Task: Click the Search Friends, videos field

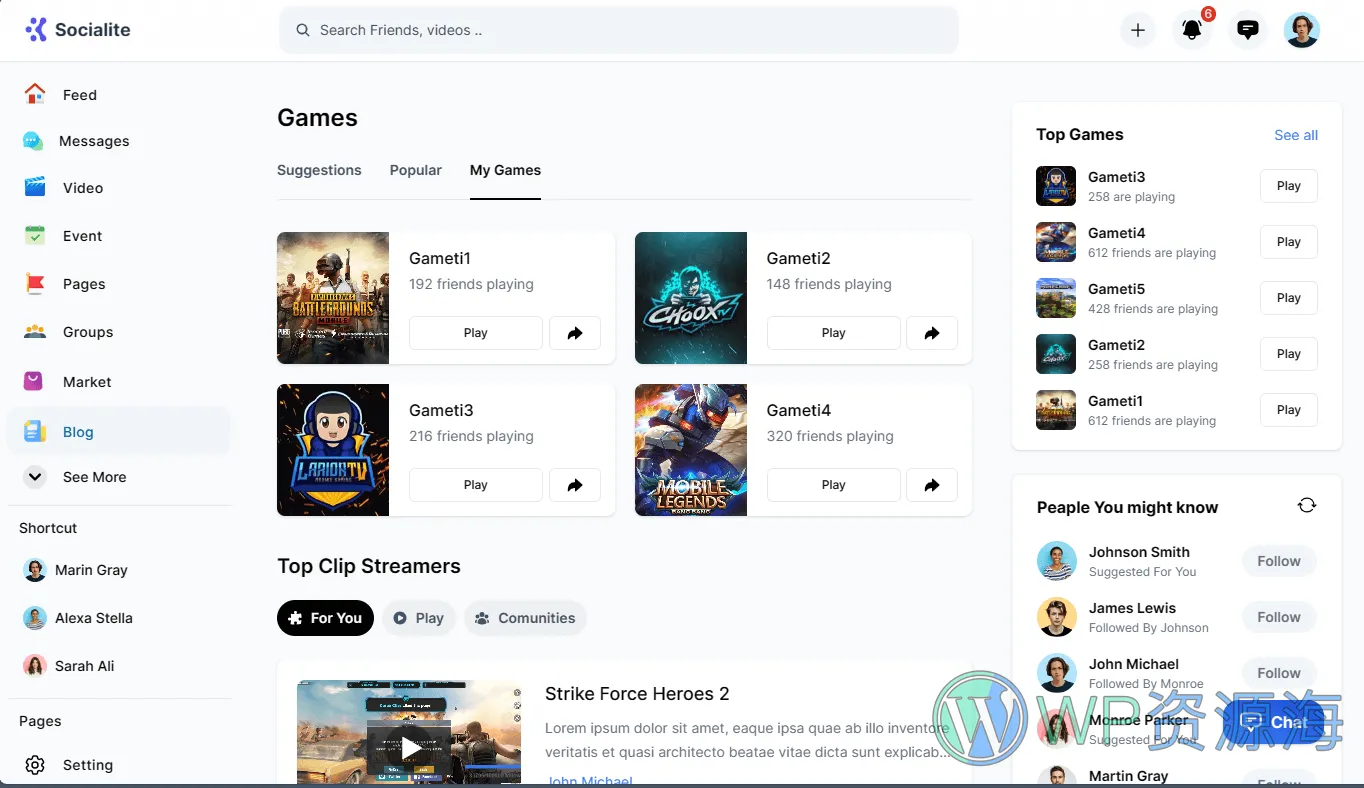Action: (x=618, y=30)
